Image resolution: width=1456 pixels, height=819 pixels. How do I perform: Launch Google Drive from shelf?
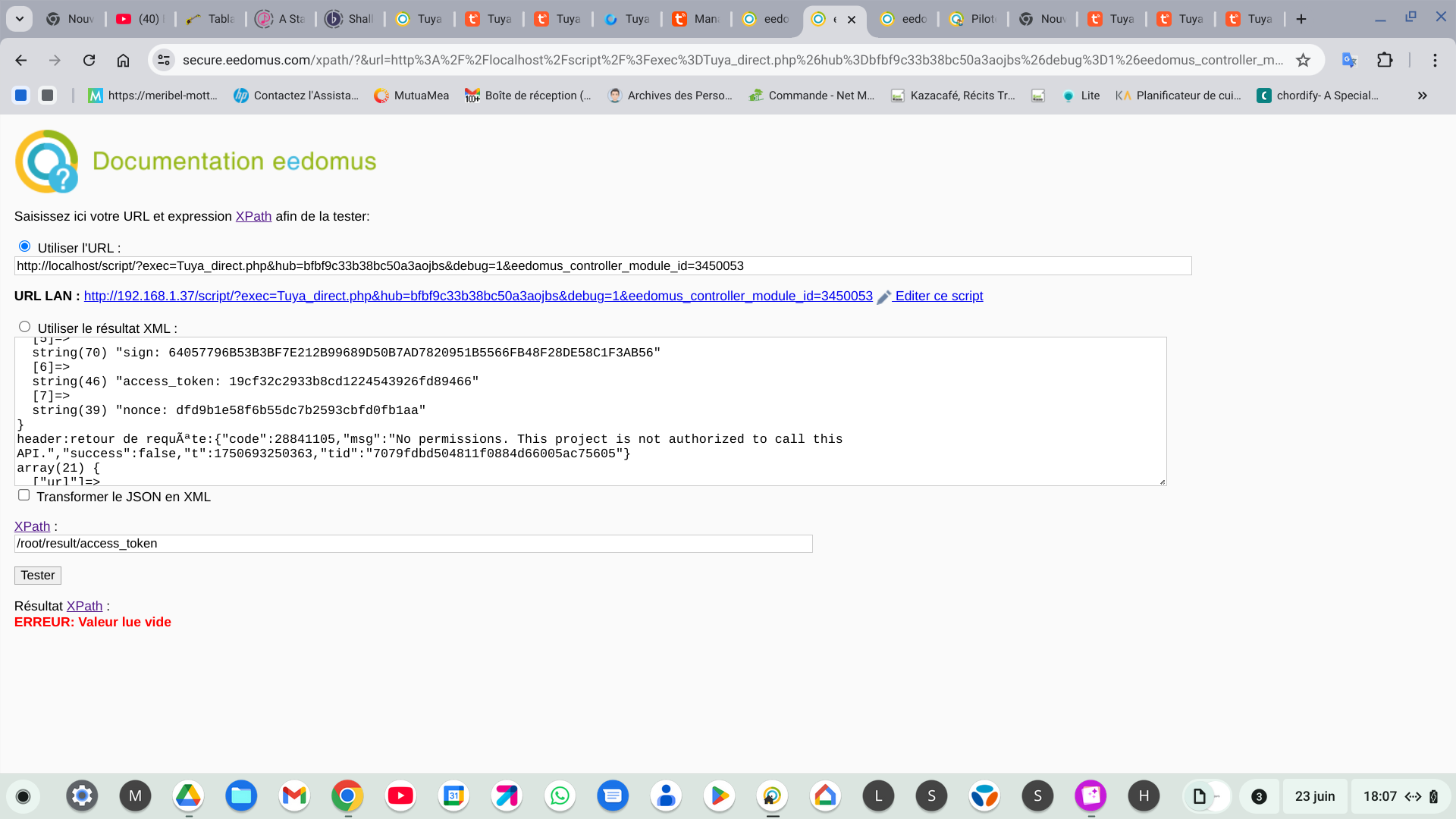tap(188, 795)
